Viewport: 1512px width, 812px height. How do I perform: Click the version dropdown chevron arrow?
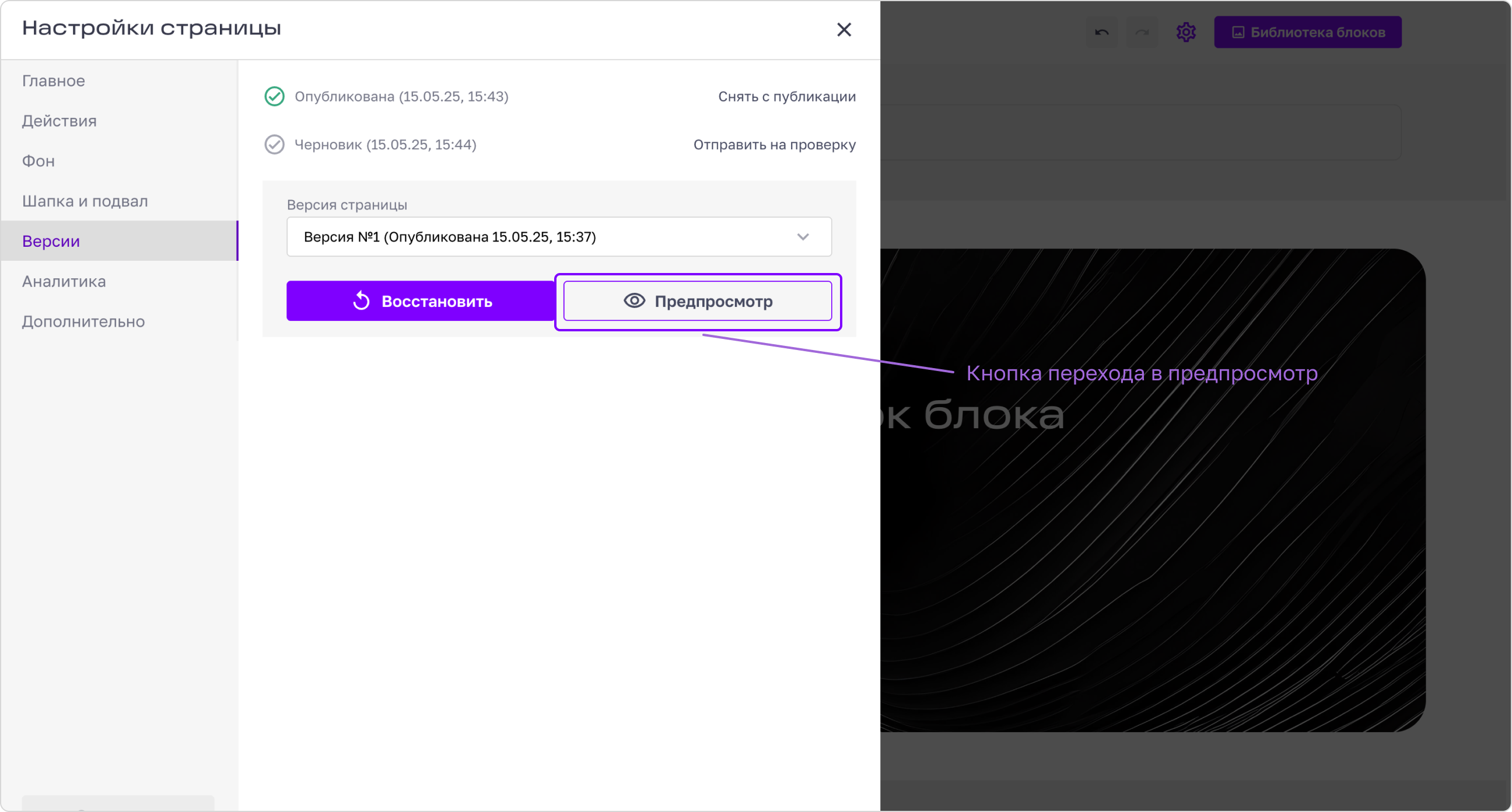802,237
